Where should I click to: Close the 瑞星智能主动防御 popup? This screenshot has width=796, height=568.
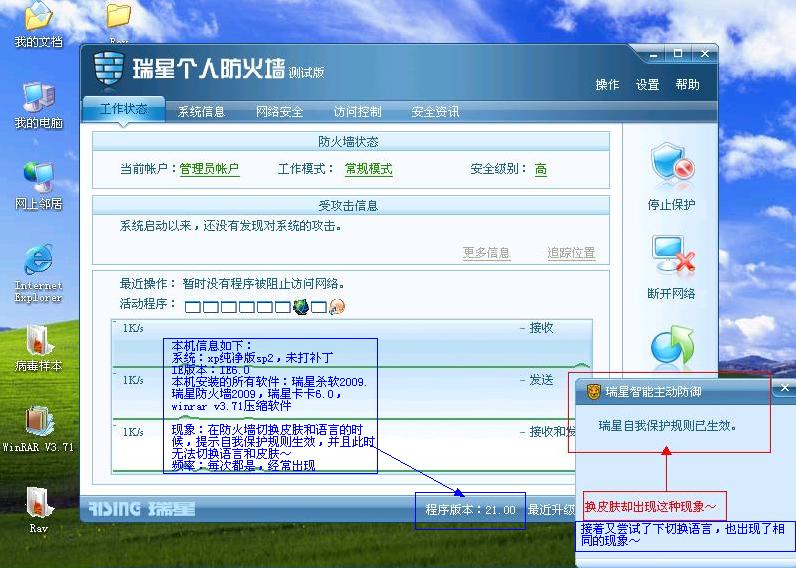(785, 388)
